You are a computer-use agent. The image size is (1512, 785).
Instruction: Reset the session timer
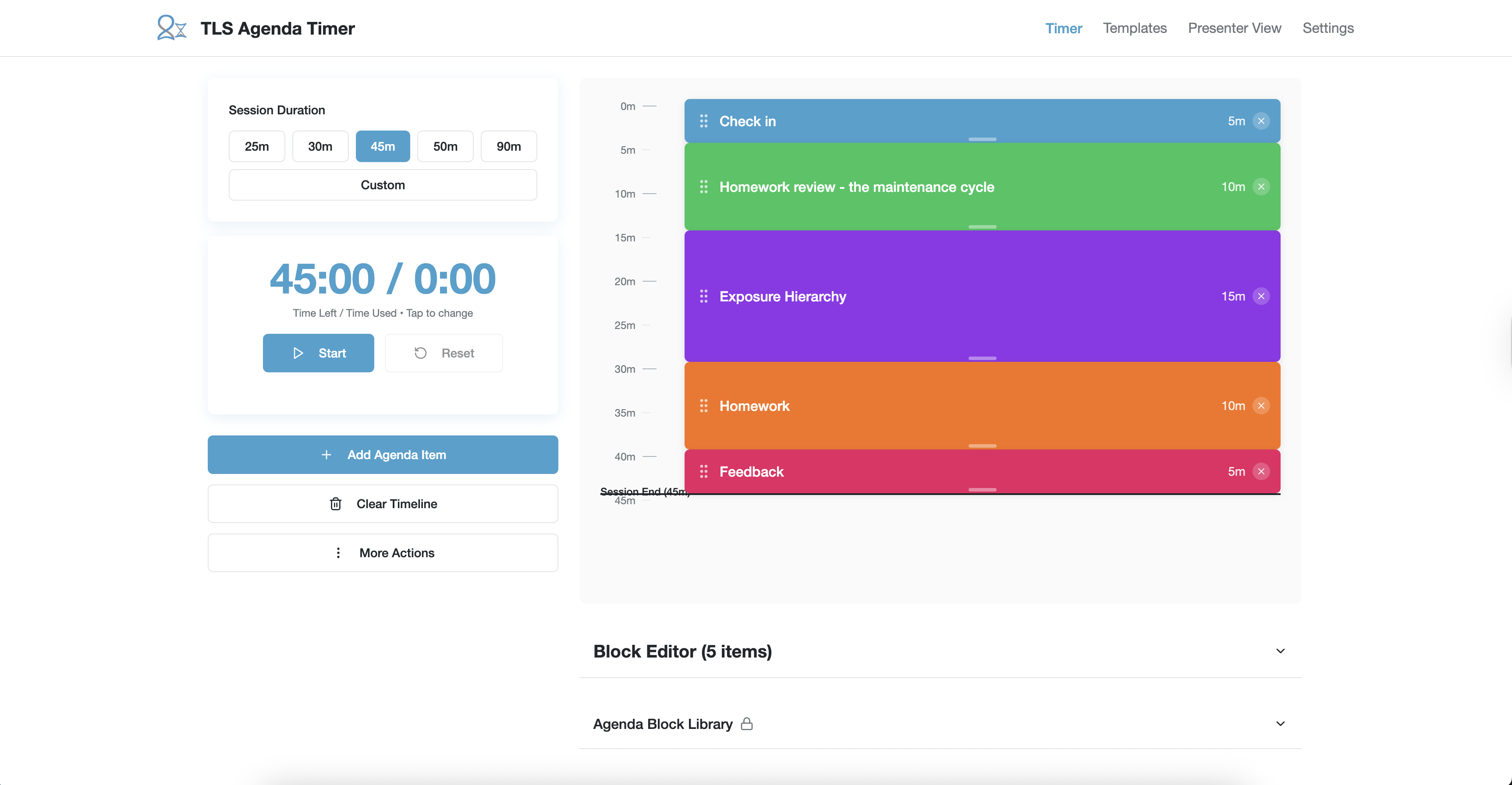(x=444, y=353)
